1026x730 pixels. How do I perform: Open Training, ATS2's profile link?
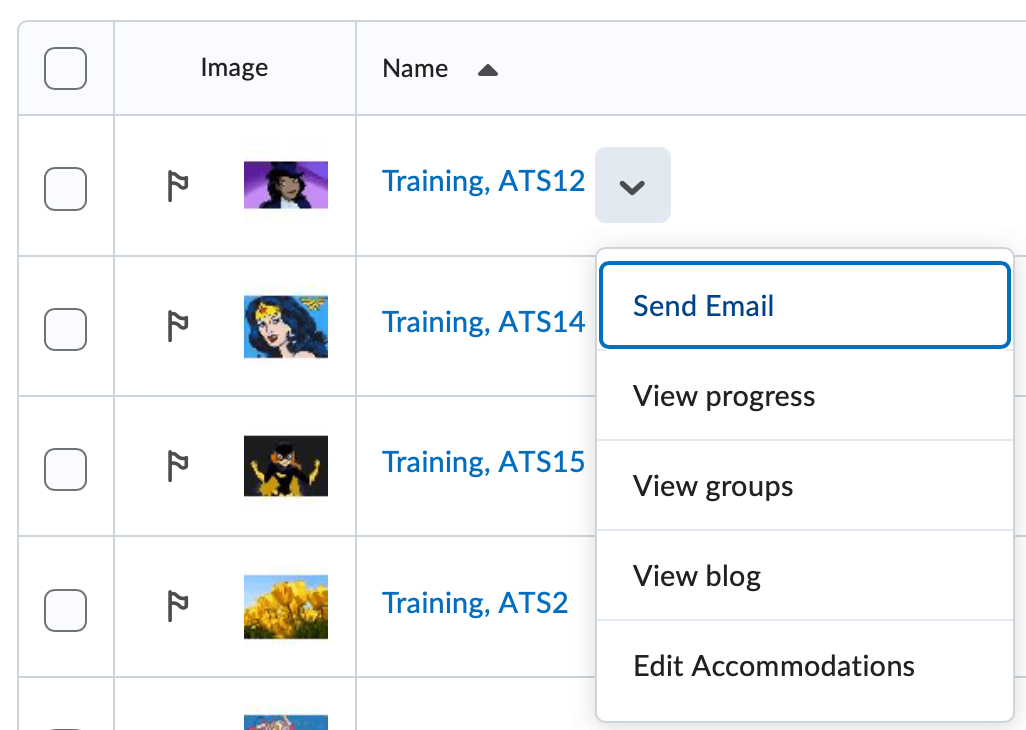click(475, 602)
